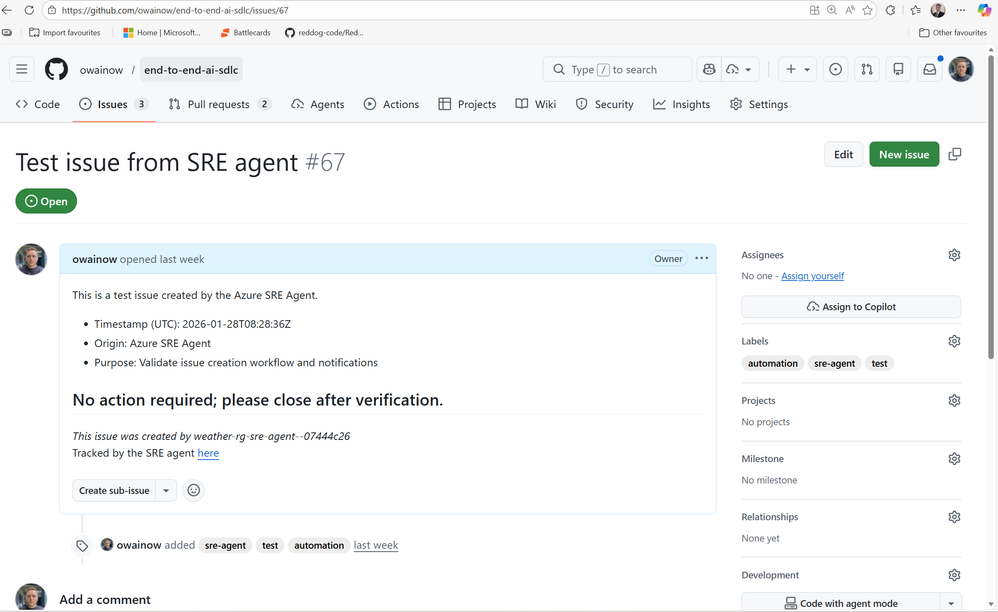
Task: Open the Labels gear settings
Action: 954,341
